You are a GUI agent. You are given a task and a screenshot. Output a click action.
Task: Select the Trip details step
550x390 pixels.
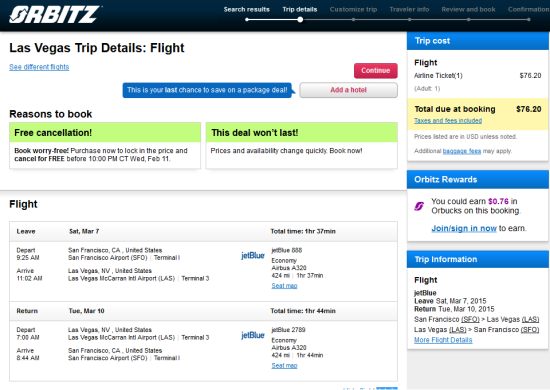(300, 9)
